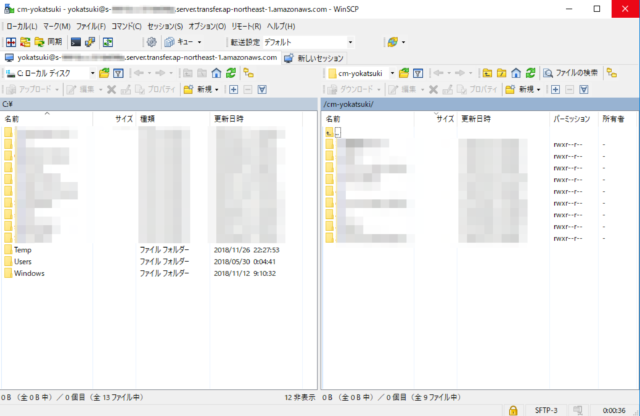The width and height of the screenshot is (640, 416).
Task: Go to remote home directory icon
Action: (x=516, y=73)
